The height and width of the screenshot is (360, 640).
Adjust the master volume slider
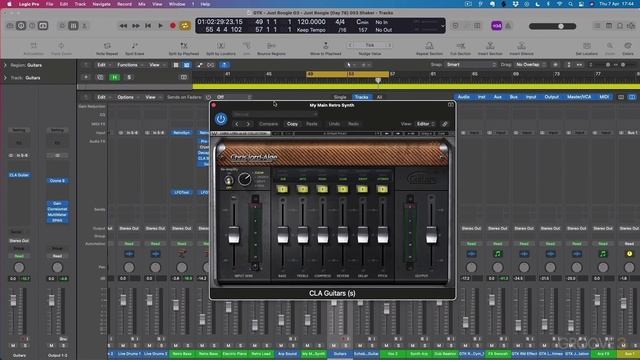pyautogui.click(x=553, y=26)
